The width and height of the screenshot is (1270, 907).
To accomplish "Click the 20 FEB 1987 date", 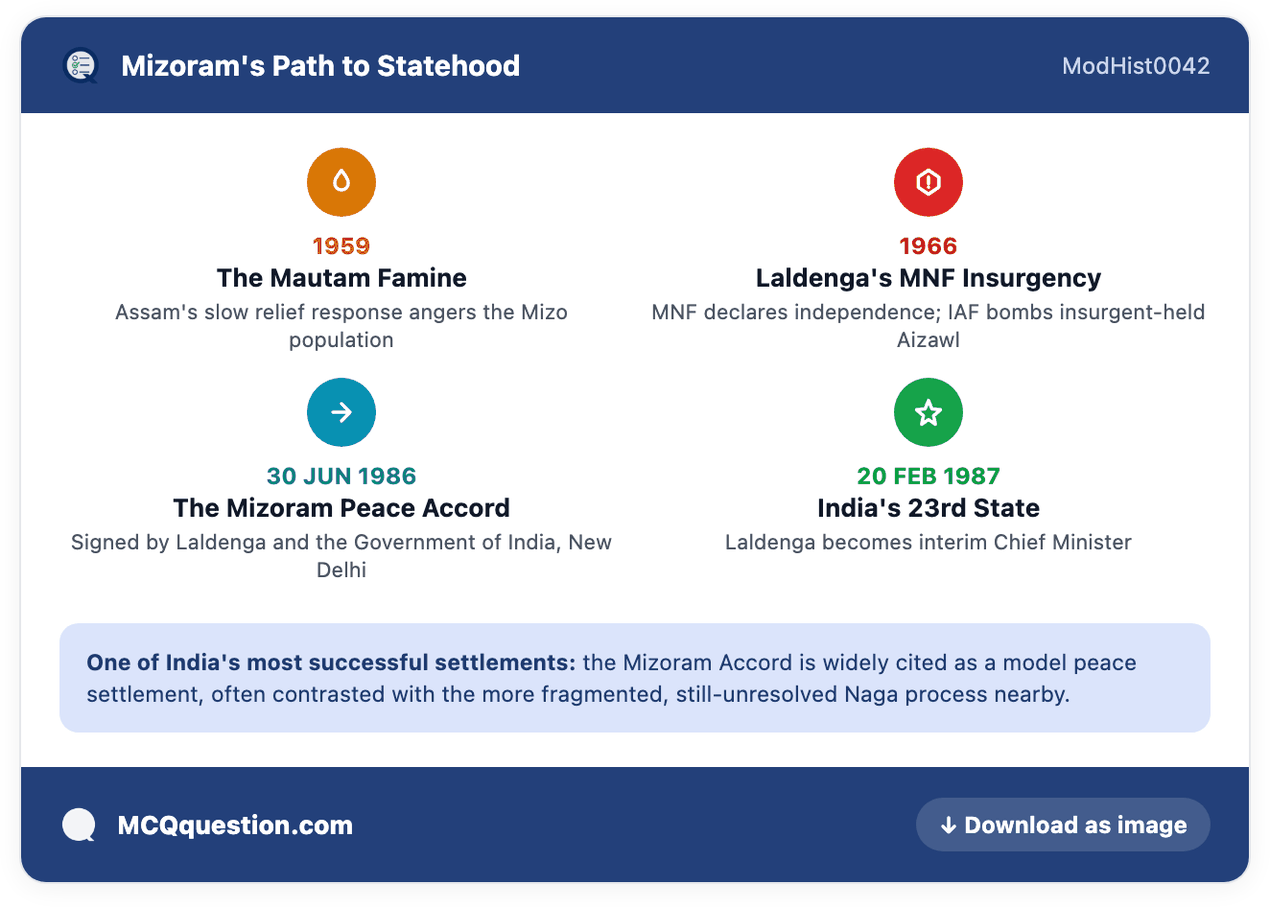I will tap(928, 476).
